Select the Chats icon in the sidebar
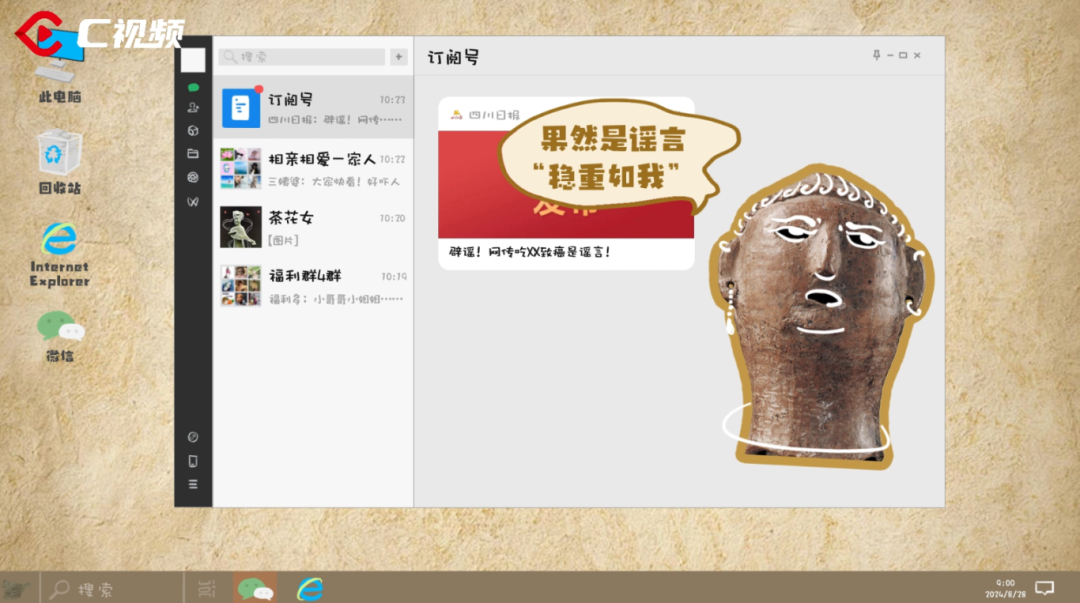This screenshot has width=1080, height=603. point(193,89)
